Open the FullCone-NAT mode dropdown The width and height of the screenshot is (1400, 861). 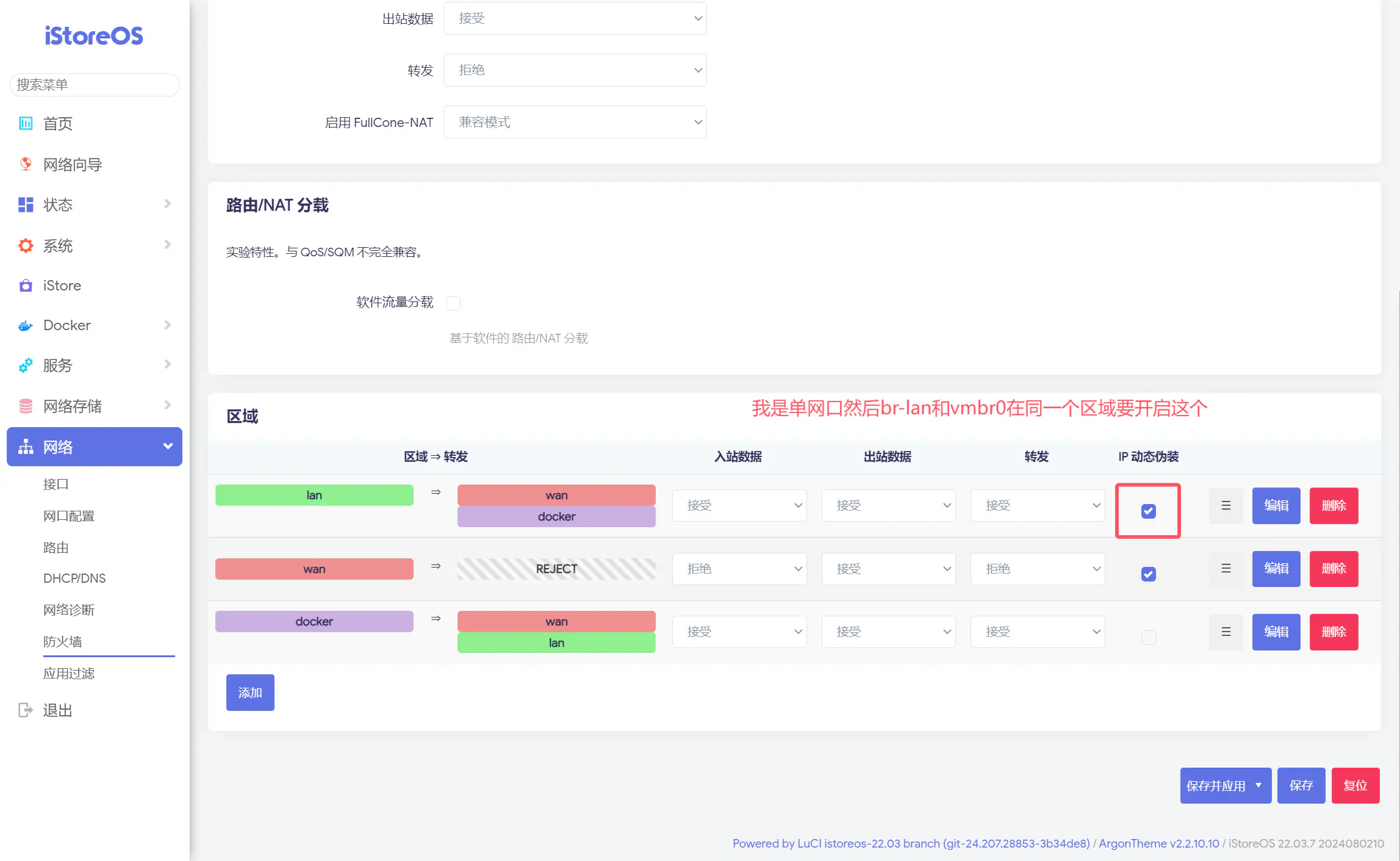[575, 122]
